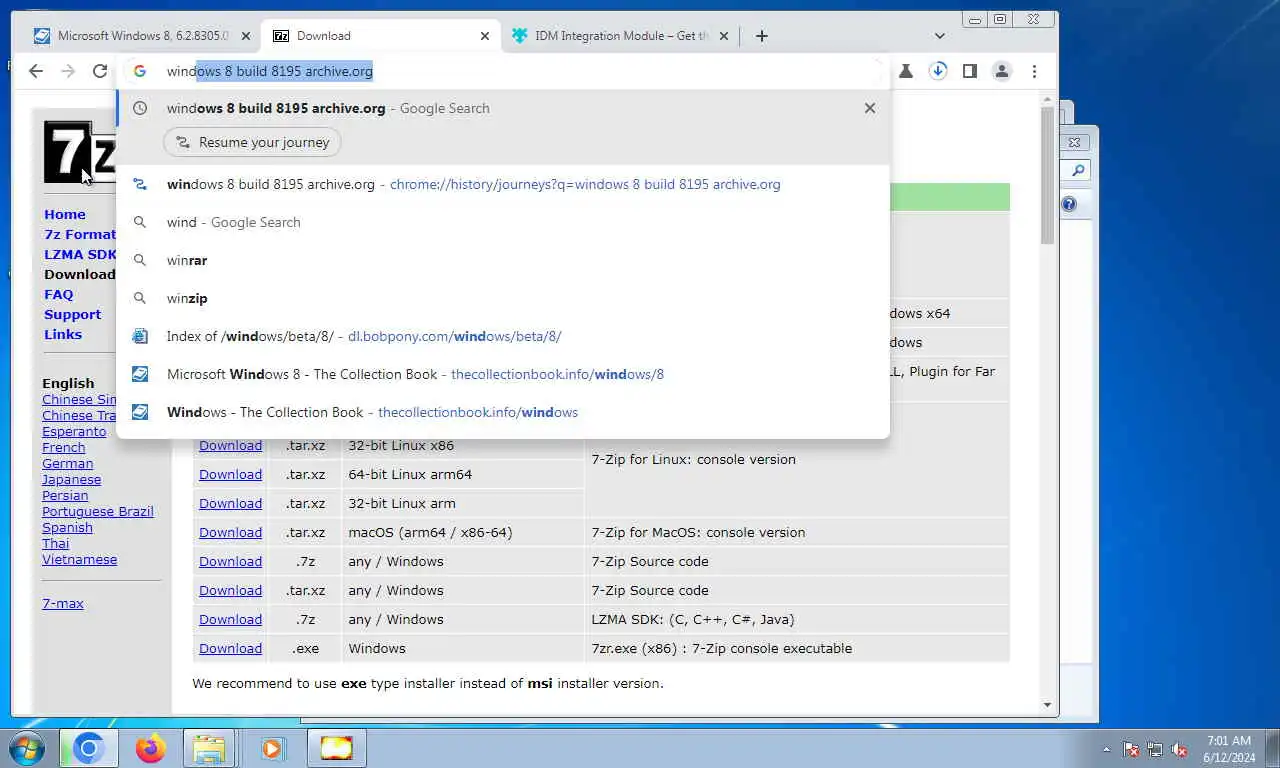Open the Support sidebar link

tap(72, 314)
